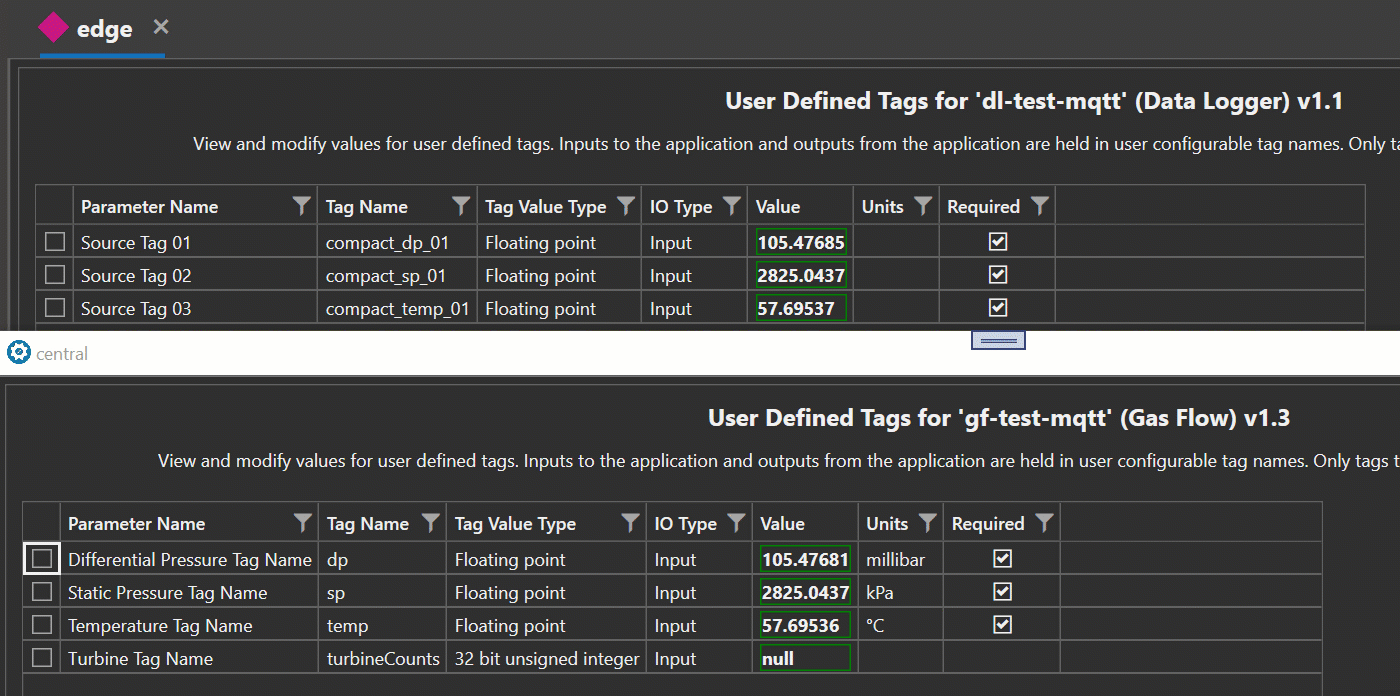Edit the null turbineCounts value field
The height and width of the screenshot is (696, 1400).
805,658
